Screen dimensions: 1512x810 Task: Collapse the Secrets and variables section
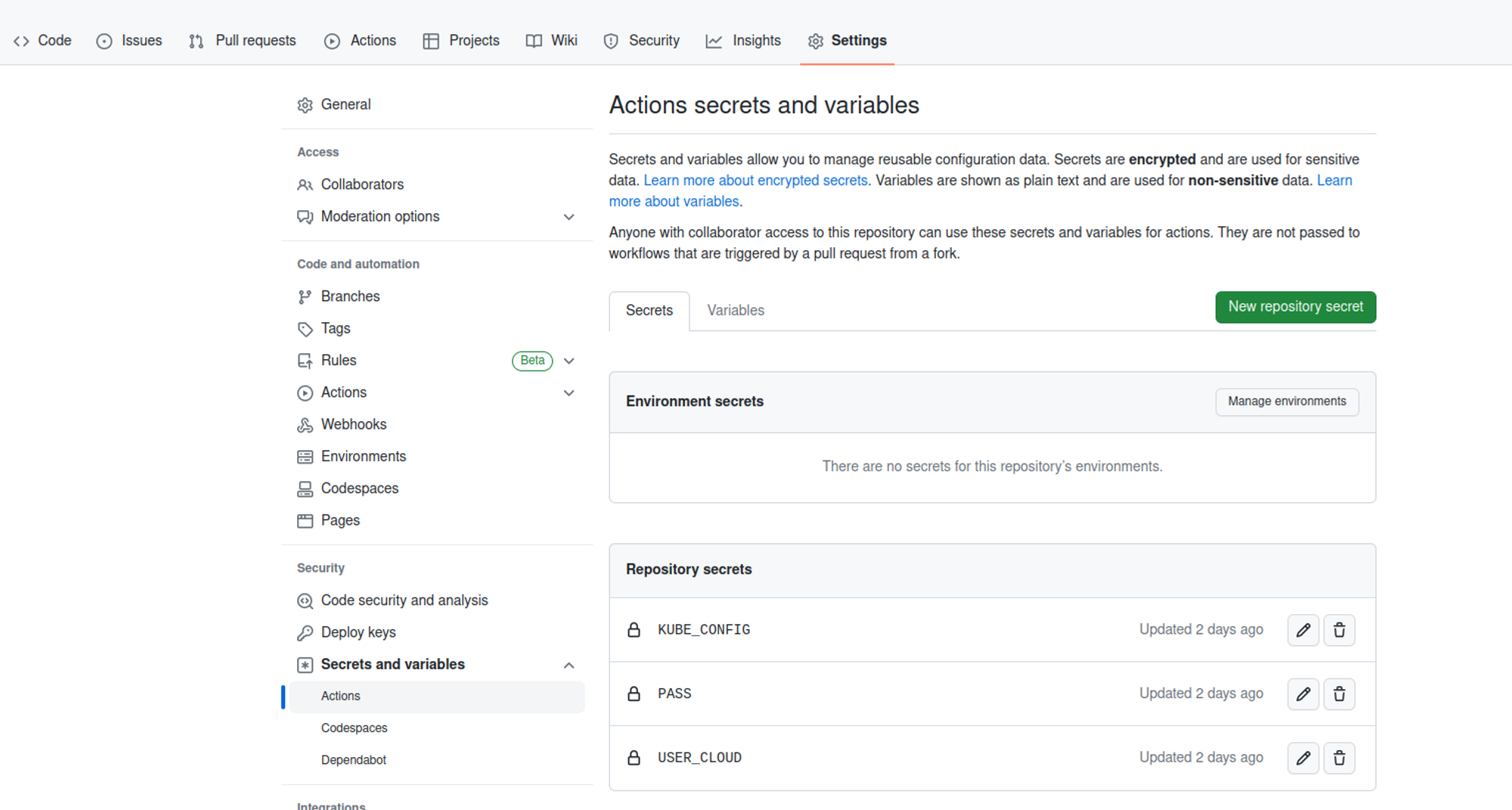(x=569, y=665)
